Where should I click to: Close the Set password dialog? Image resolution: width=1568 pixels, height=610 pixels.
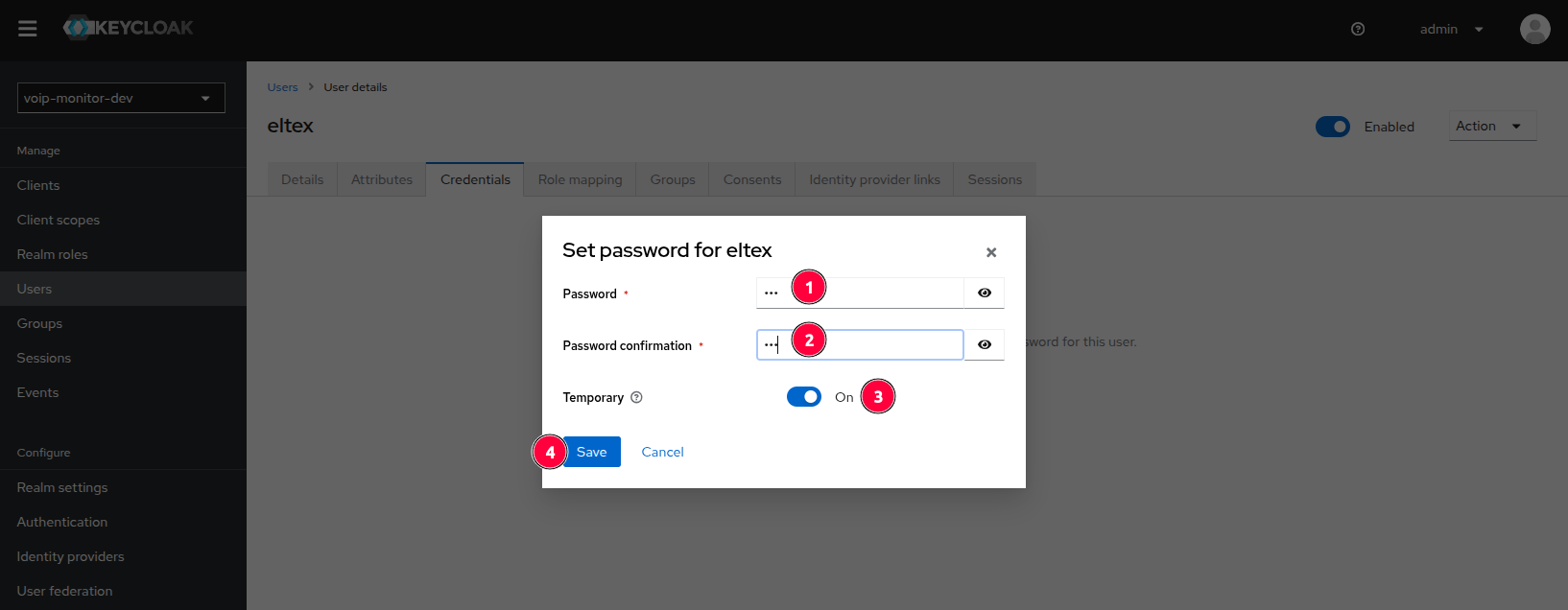[991, 252]
